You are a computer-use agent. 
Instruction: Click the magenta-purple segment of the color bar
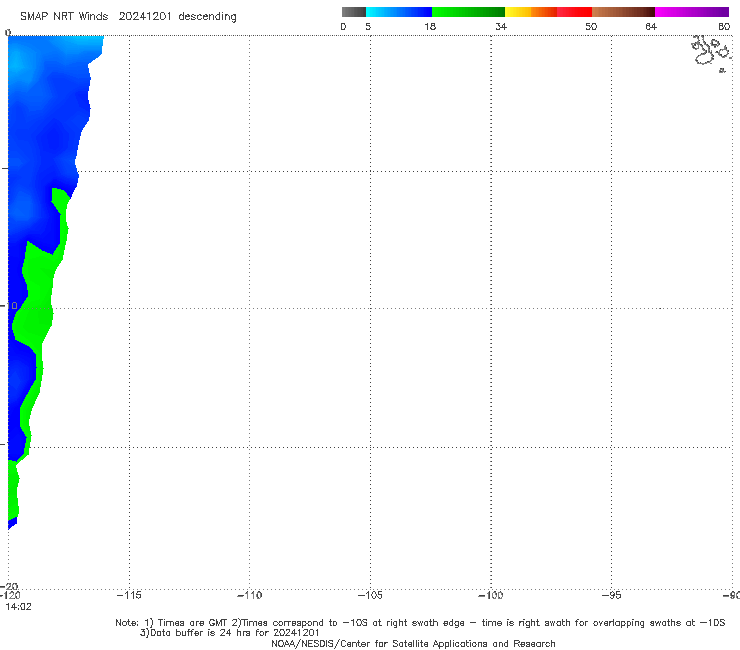(692, 12)
